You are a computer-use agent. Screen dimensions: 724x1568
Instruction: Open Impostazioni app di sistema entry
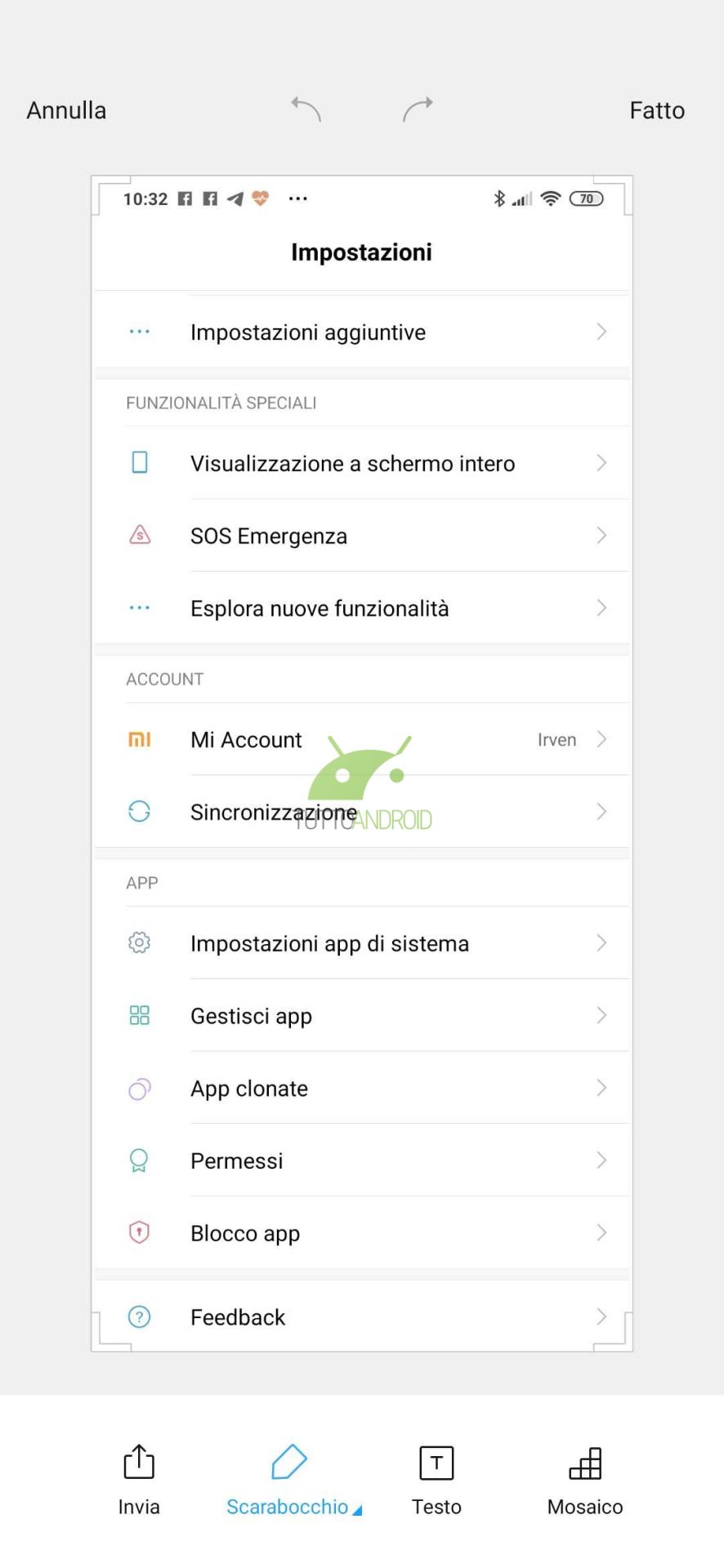coord(362,943)
